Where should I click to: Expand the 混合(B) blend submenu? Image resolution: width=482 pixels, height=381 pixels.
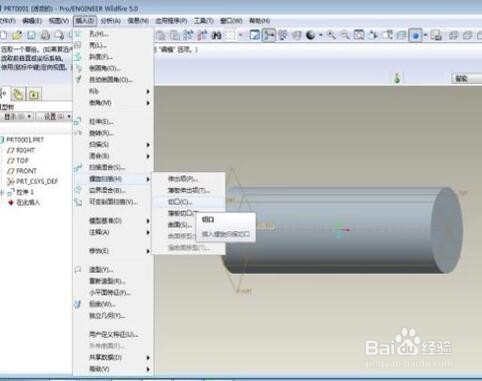pyautogui.click(x=113, y=156)
